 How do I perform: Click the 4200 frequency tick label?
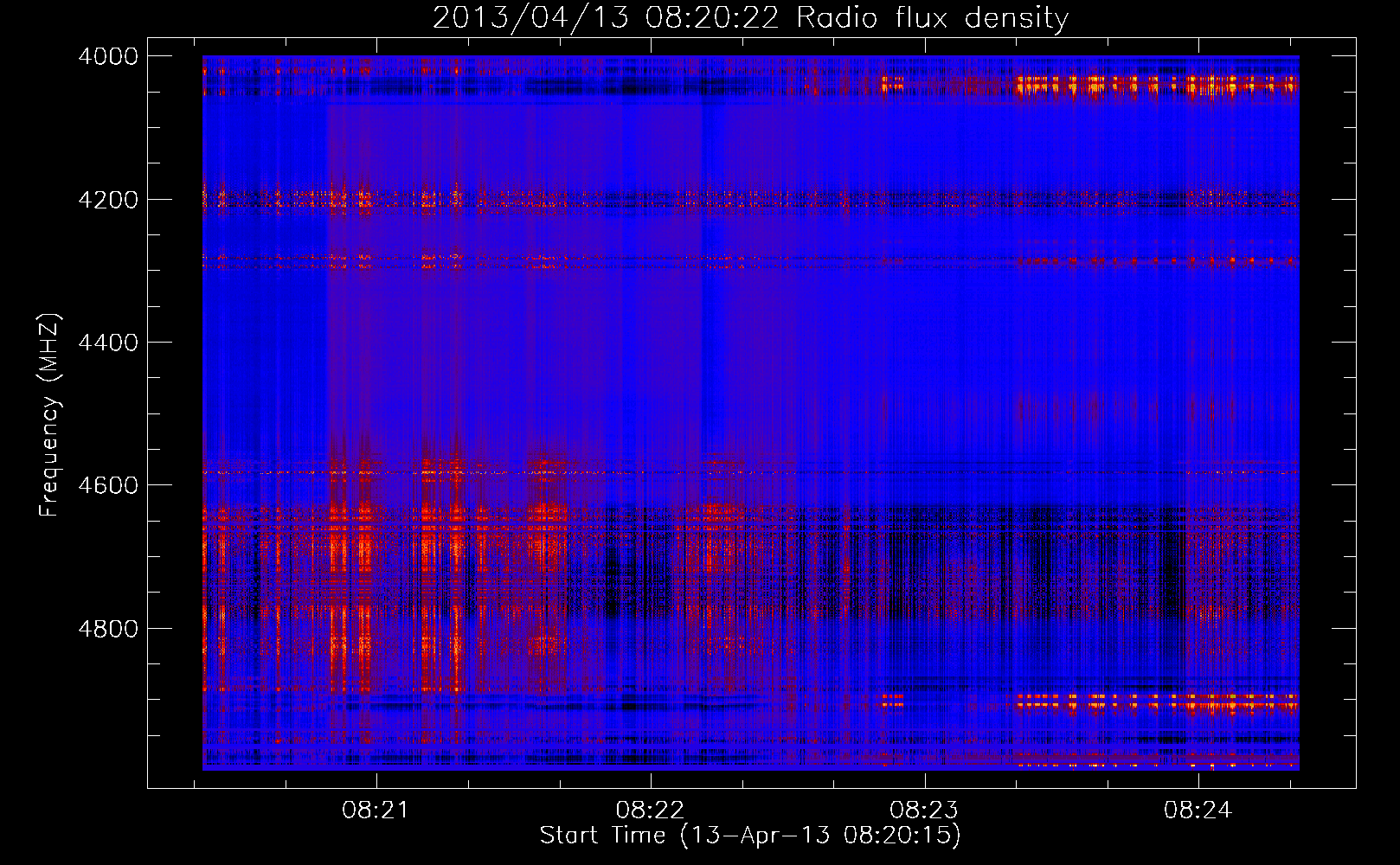[x=107, y=200]
